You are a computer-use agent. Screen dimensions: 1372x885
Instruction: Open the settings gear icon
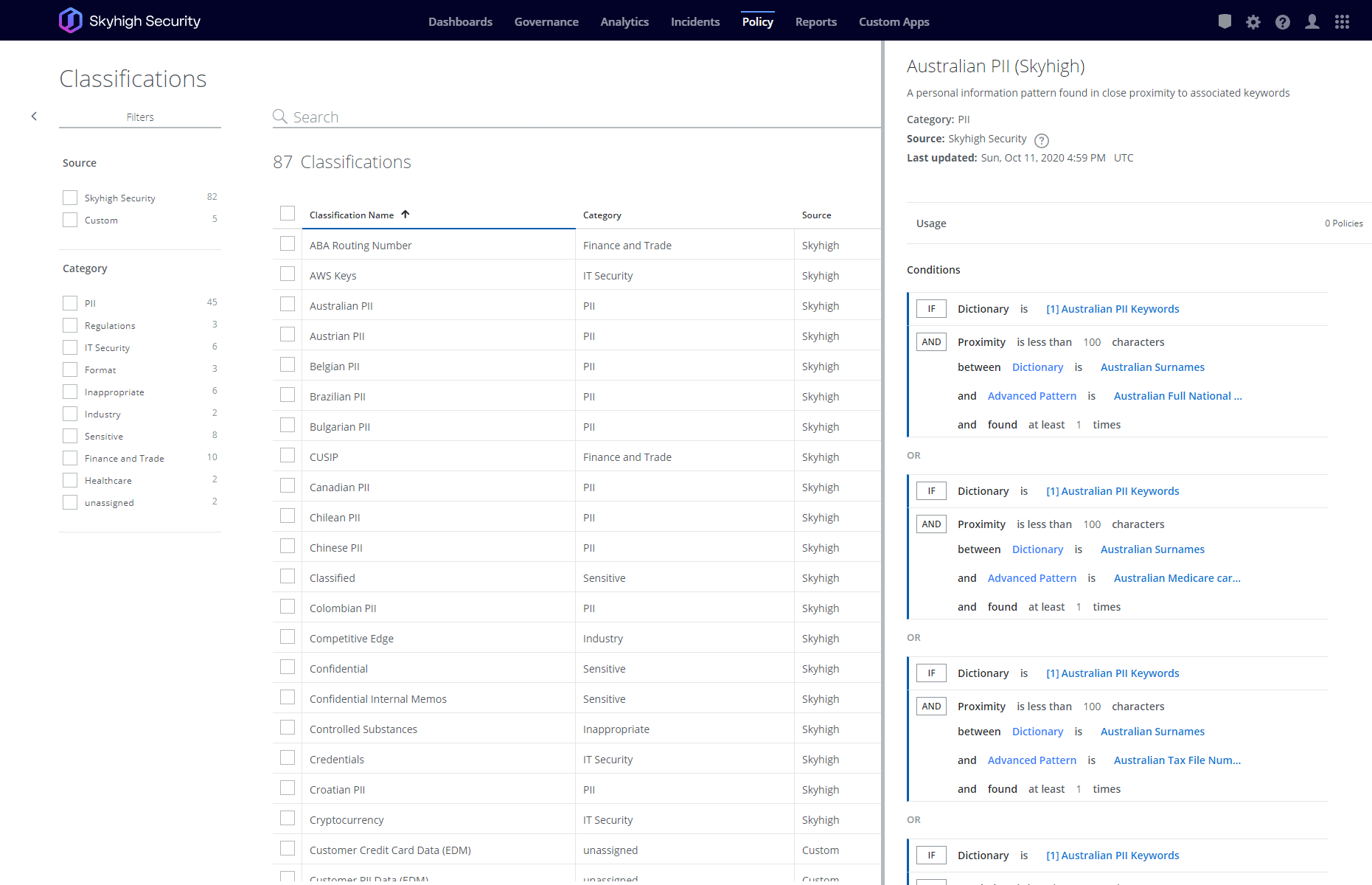(1253, 22)
